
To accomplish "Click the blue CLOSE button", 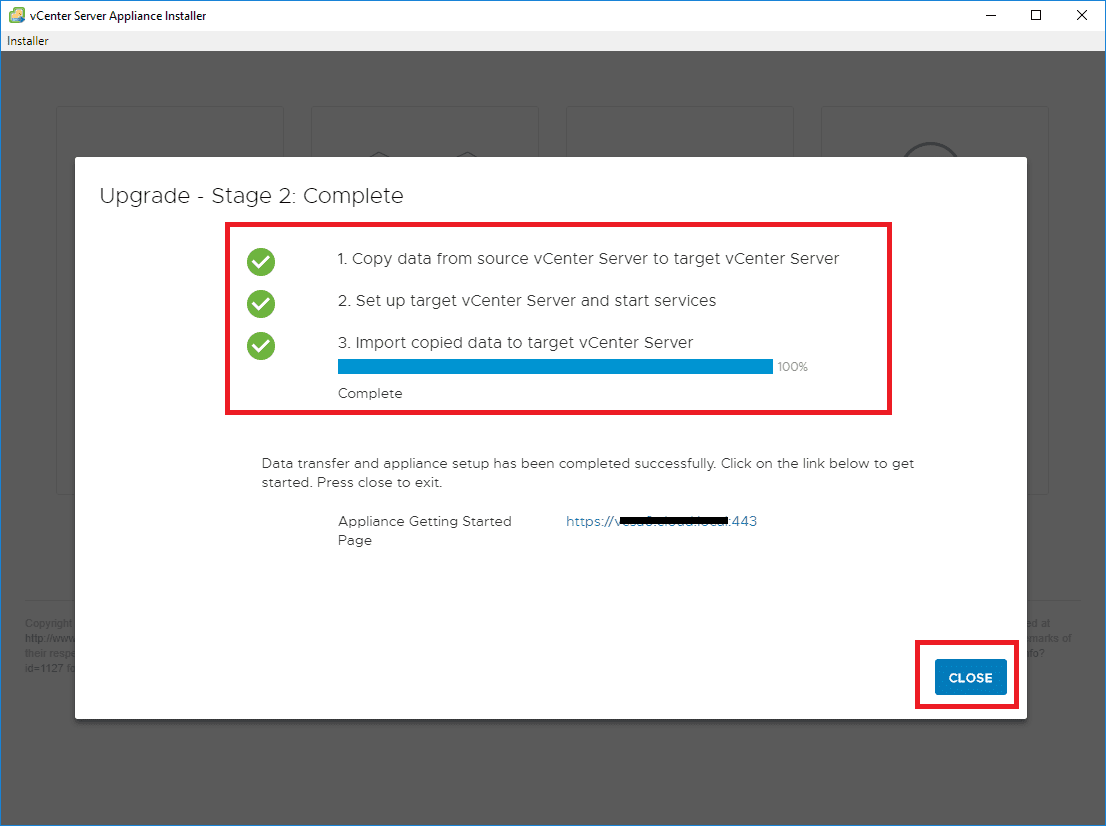I will click(970, 677).
